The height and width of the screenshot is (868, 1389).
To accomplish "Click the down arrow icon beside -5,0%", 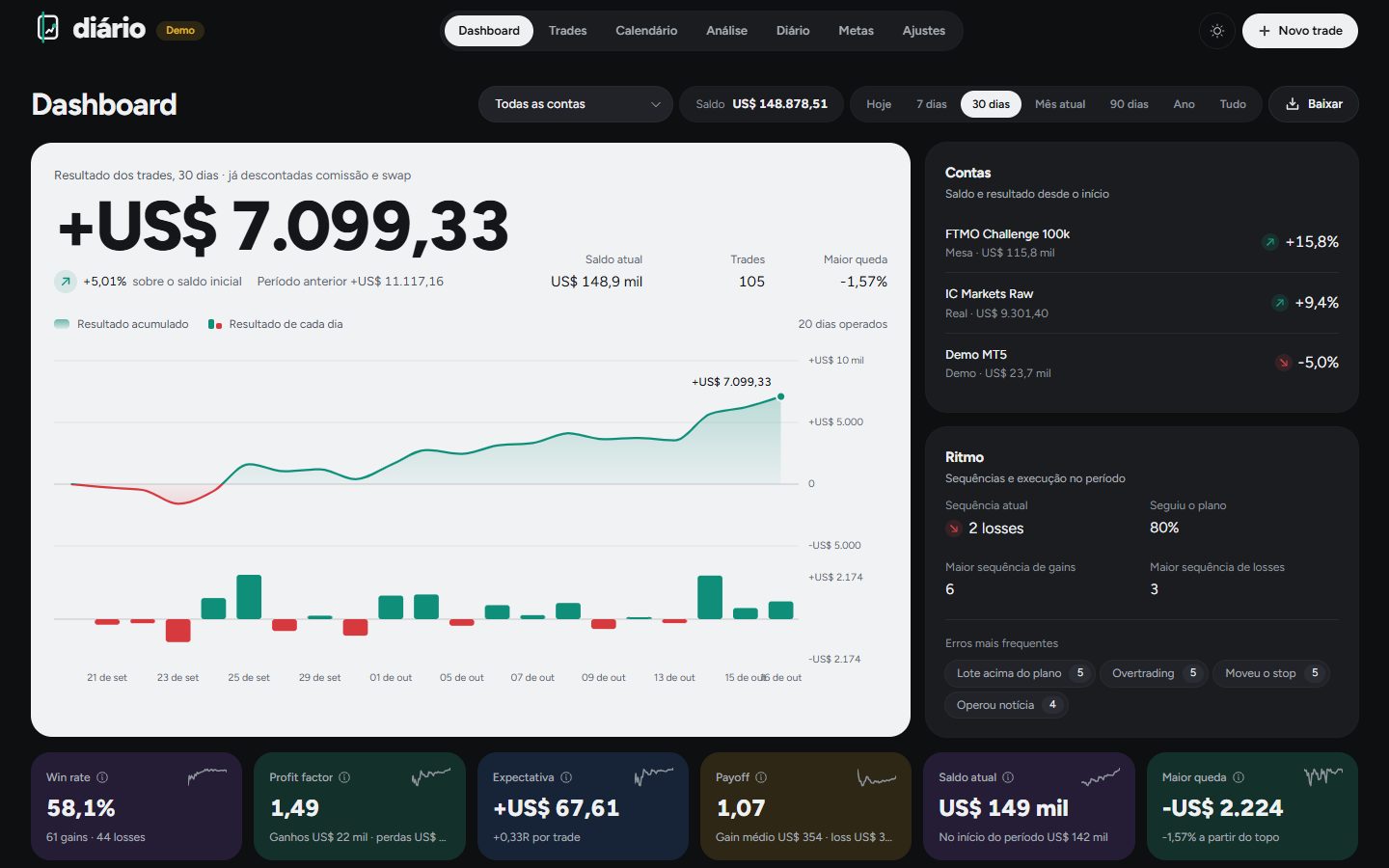I will point(1283,363).
